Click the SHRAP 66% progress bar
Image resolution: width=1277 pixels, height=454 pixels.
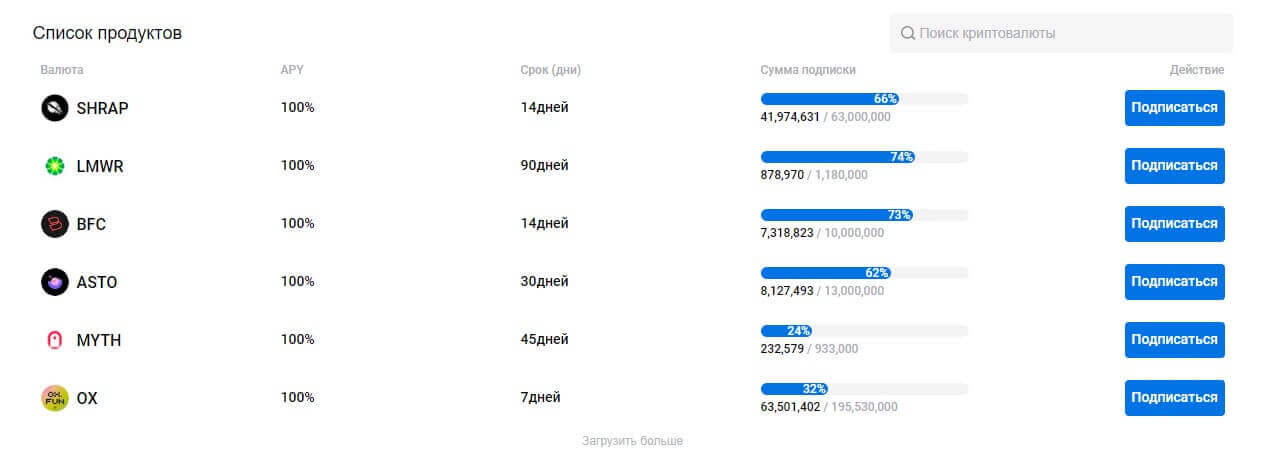point(863,99)
